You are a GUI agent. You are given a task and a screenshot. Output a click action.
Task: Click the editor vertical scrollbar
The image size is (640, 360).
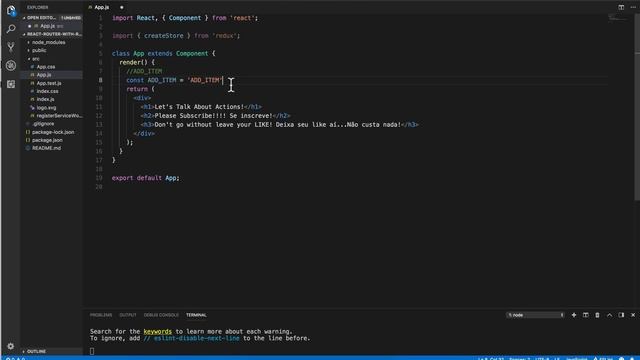click(x=637, y=106)
